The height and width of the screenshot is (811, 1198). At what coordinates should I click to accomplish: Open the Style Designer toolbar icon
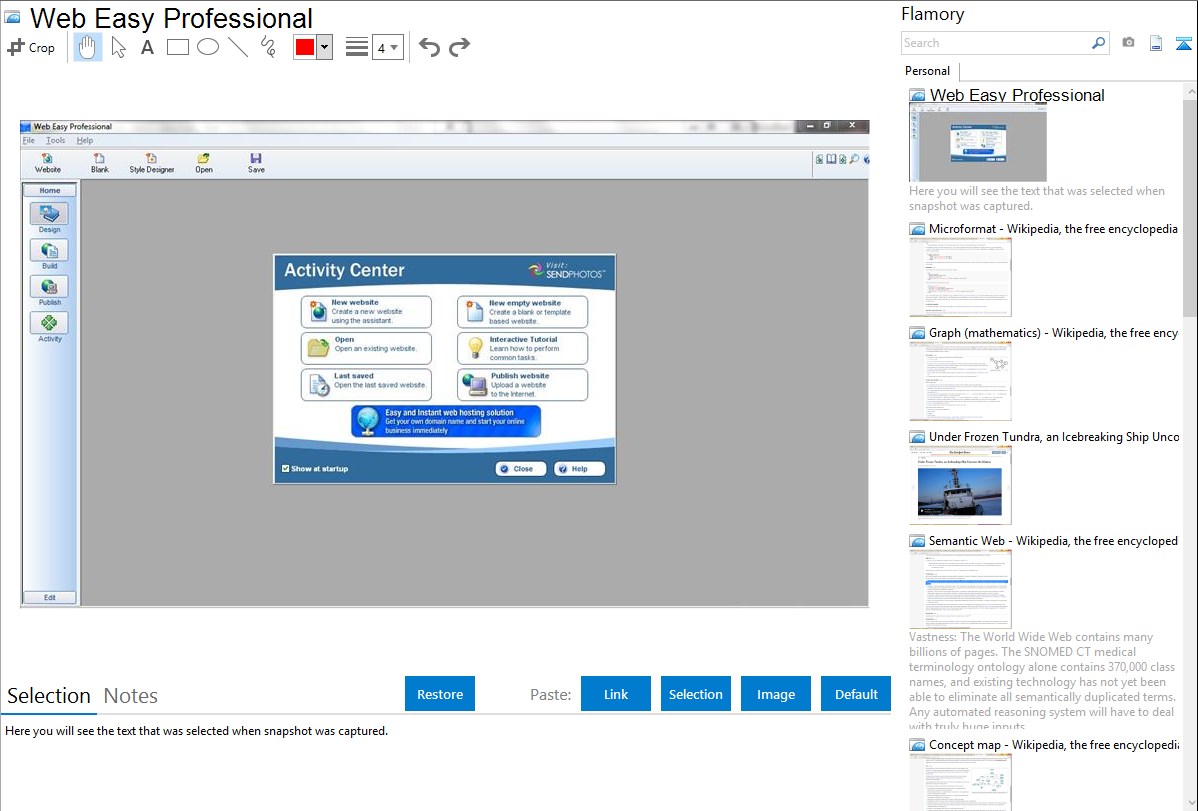(x=151, y=163)
